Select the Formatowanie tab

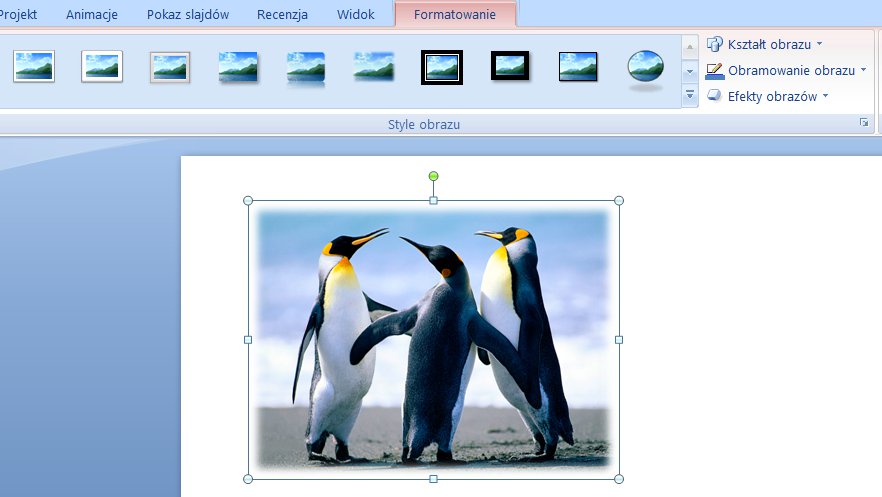point(455,15)
